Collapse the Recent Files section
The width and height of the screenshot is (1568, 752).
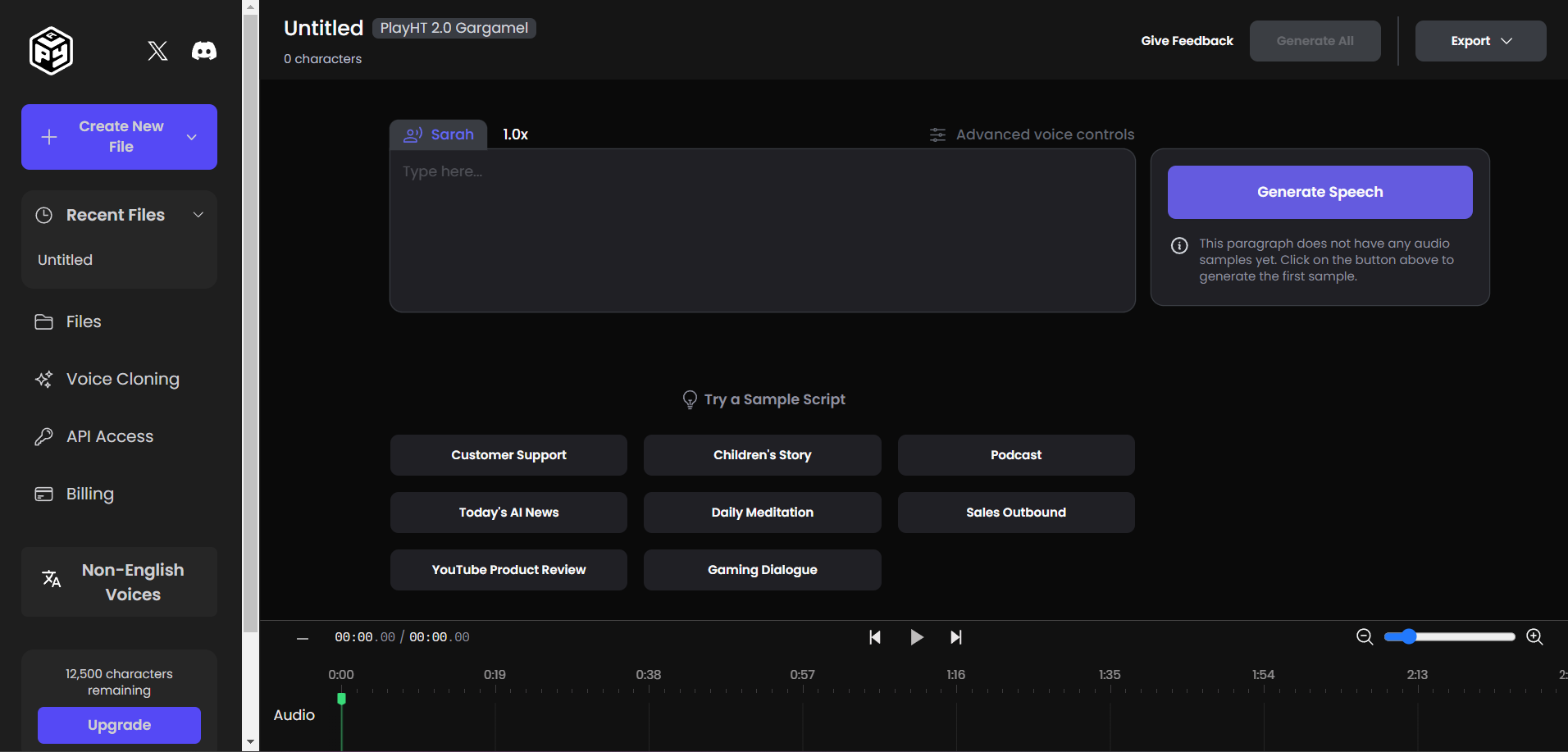[x=198, y=215]
